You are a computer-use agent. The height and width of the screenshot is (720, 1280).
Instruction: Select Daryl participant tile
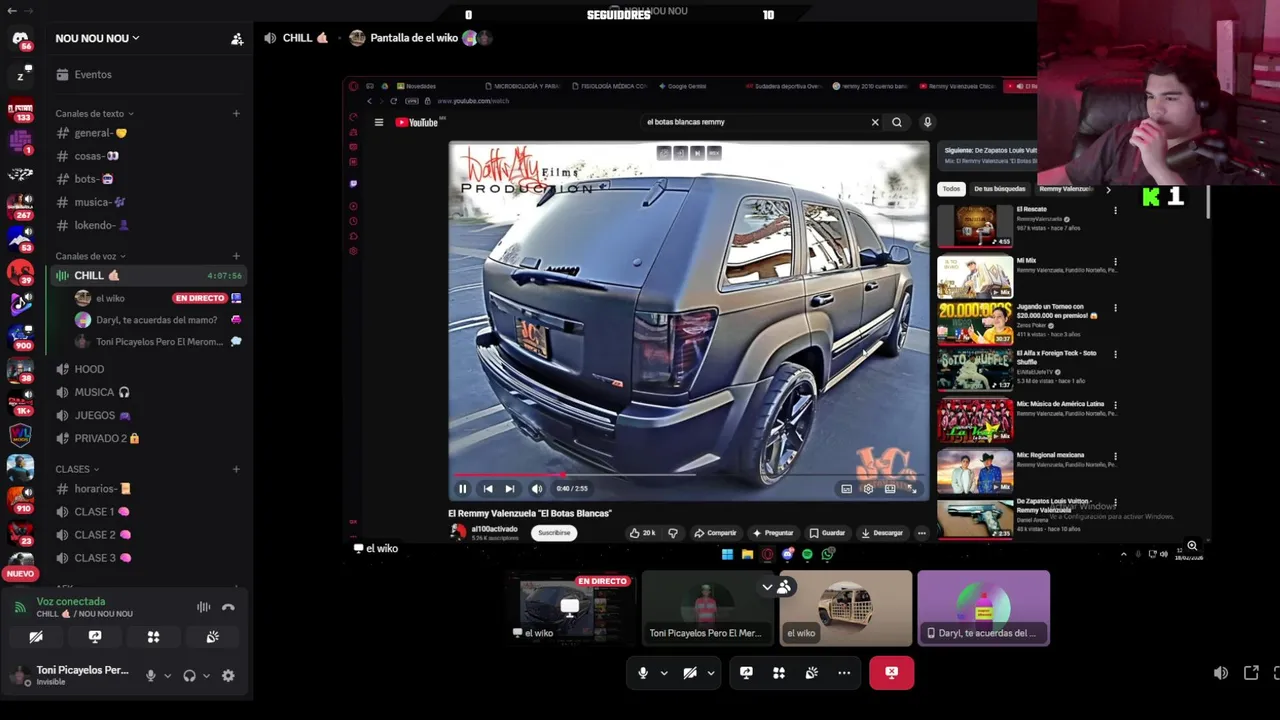tap(983, 608)
